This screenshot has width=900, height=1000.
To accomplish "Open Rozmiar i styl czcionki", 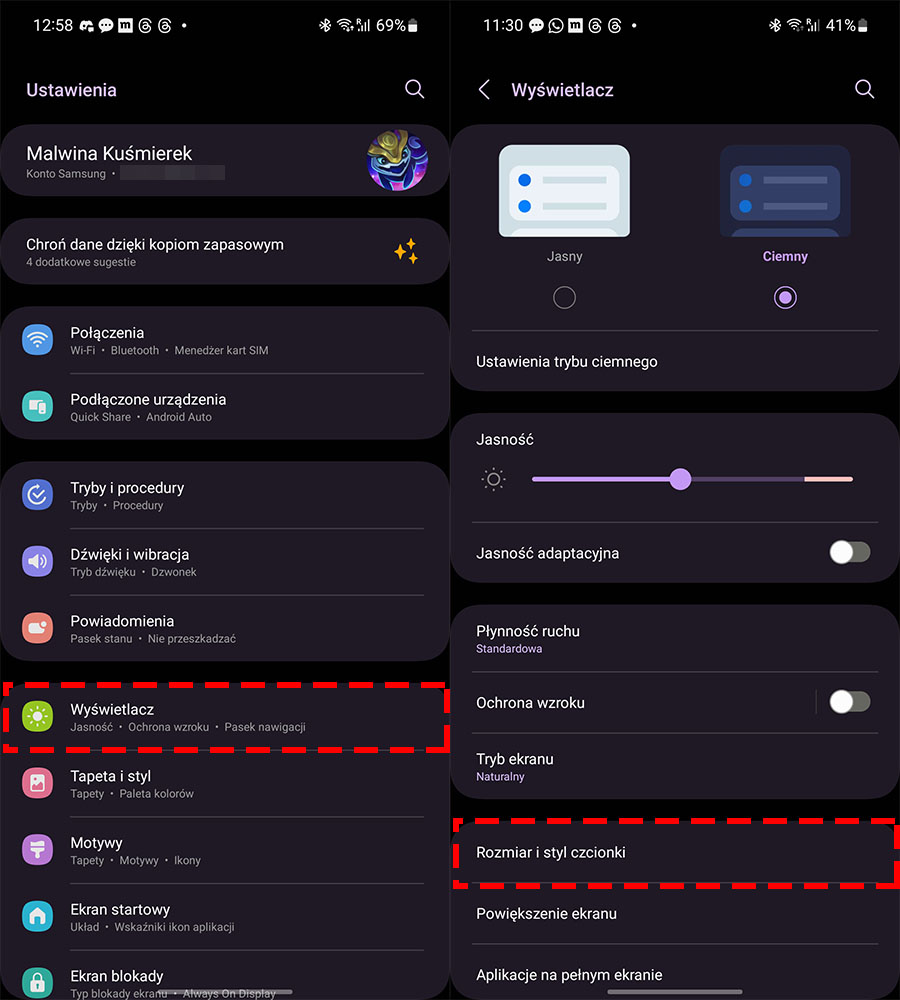I will point(675,853).
